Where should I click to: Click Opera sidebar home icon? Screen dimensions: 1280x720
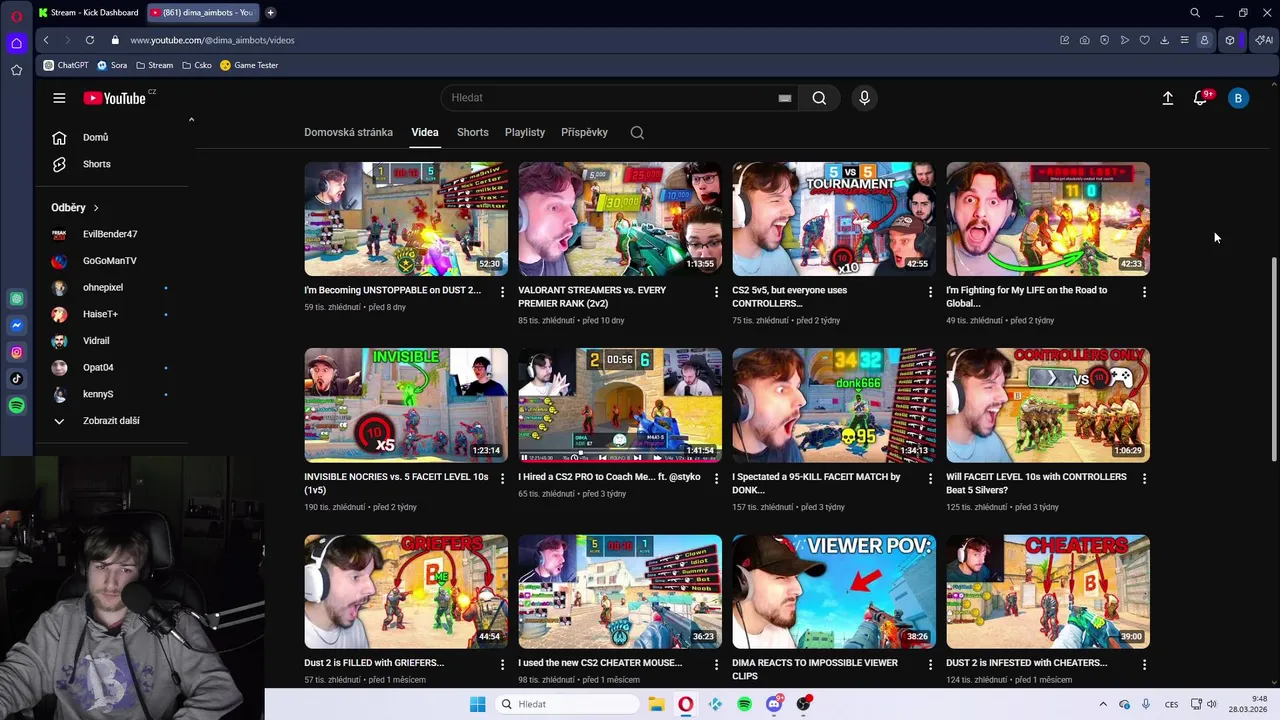16,43
